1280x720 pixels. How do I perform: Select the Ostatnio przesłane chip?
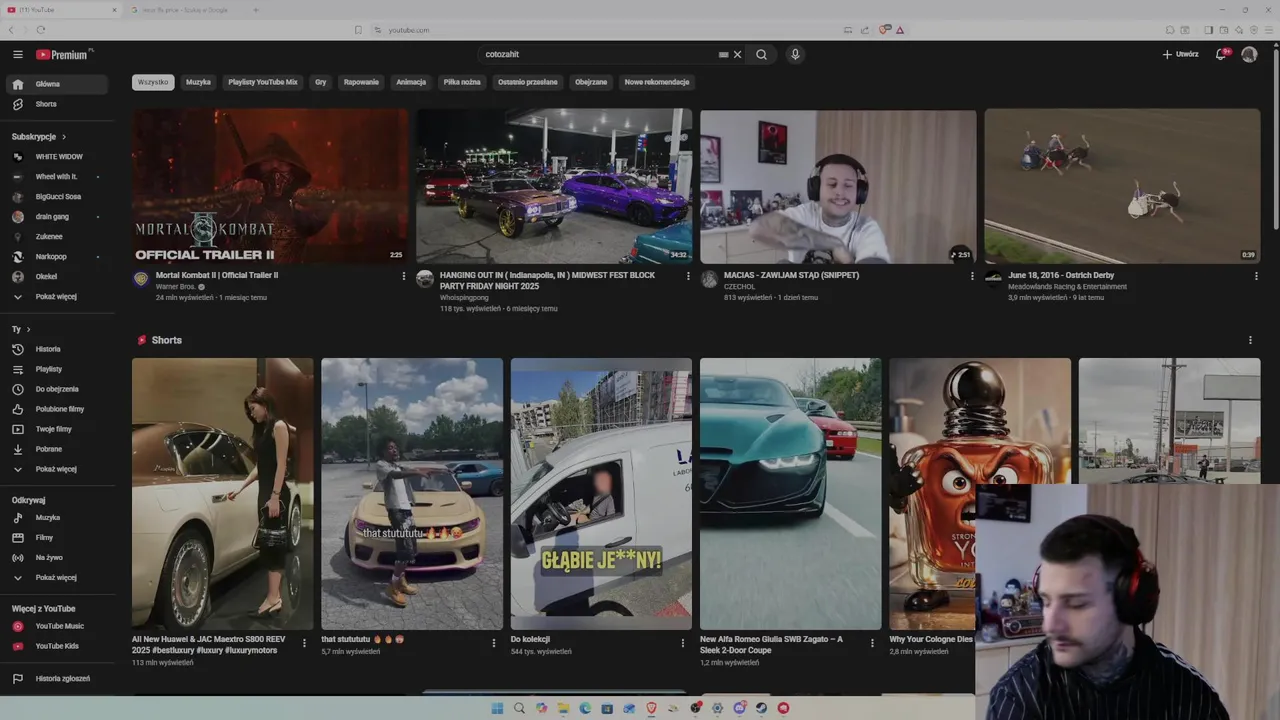pyautogui.click(x=528, y=82)
